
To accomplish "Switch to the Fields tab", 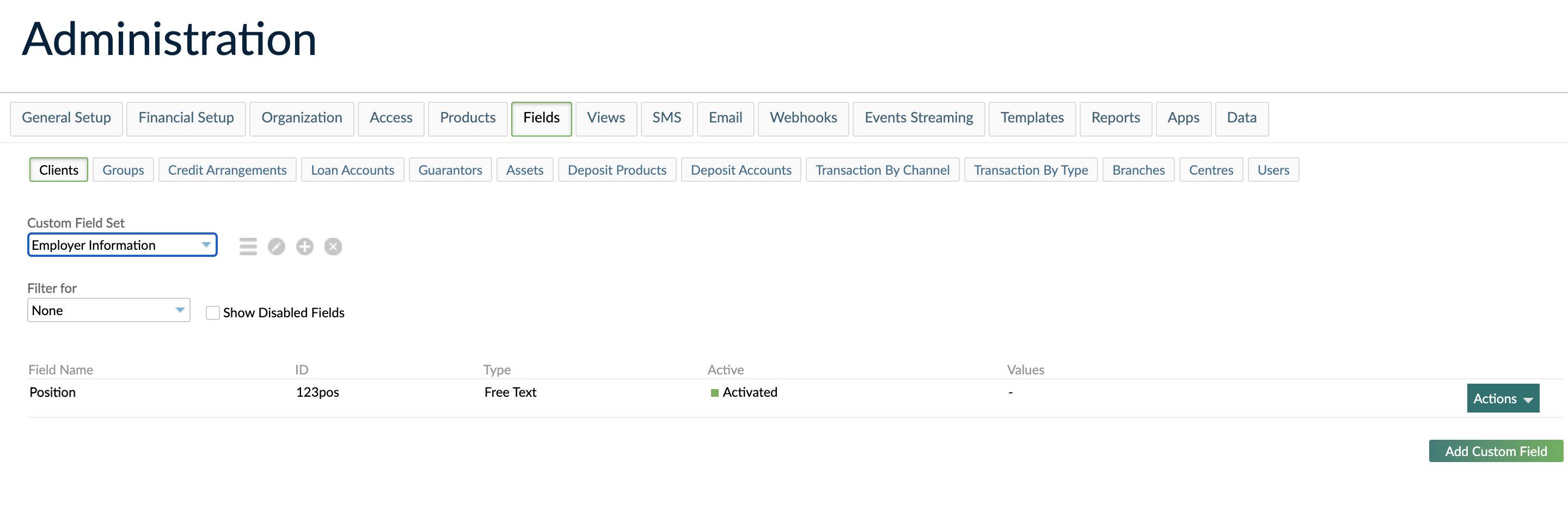I will coord(541,118).
